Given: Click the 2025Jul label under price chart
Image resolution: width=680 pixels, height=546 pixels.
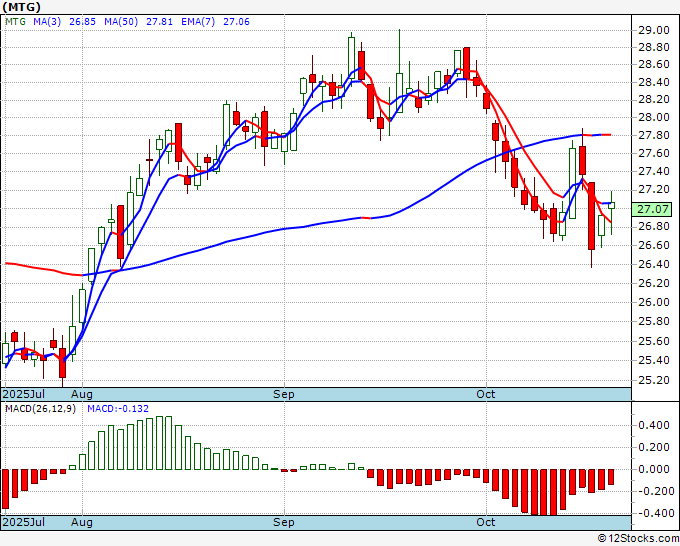Looking at the screenshot, I should (x=22, y=395).
